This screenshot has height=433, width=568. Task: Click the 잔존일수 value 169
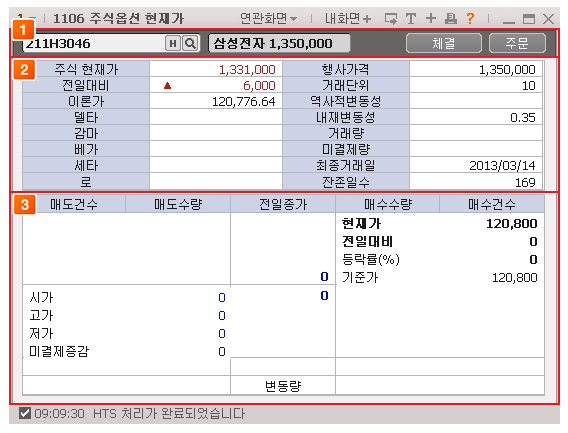(525, 182)
